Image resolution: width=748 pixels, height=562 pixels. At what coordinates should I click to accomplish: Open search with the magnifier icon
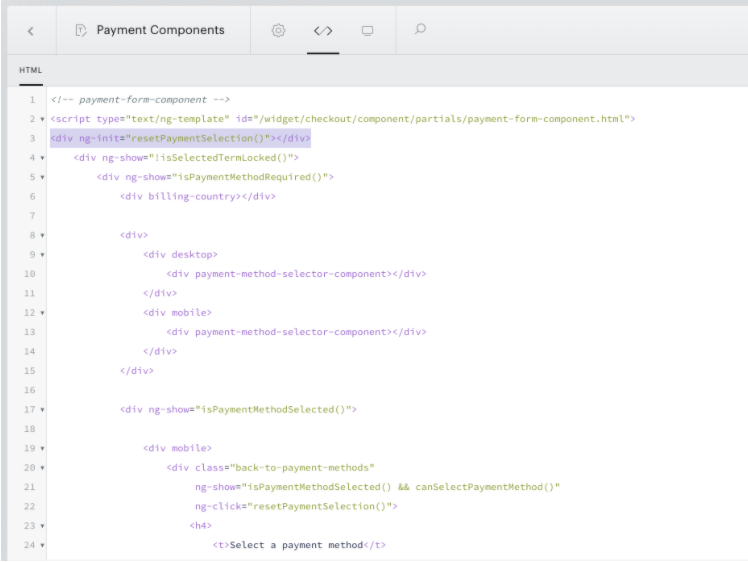[420, 29]
